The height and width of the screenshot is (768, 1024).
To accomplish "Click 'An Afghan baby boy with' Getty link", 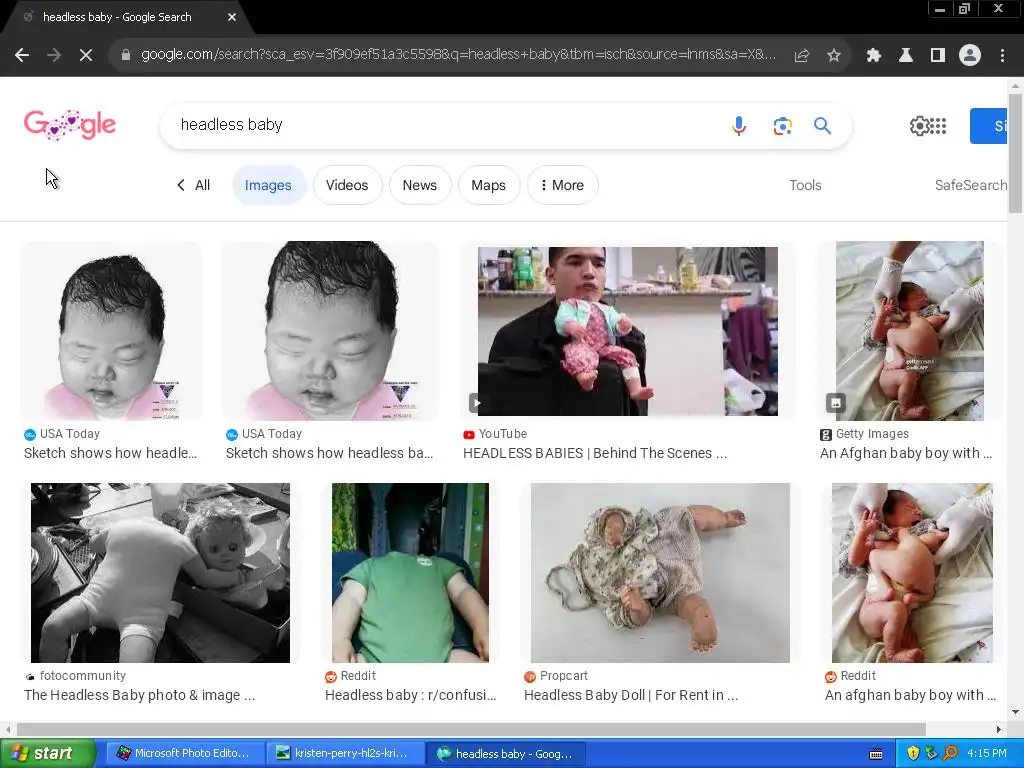I will (x=906, y=453).
